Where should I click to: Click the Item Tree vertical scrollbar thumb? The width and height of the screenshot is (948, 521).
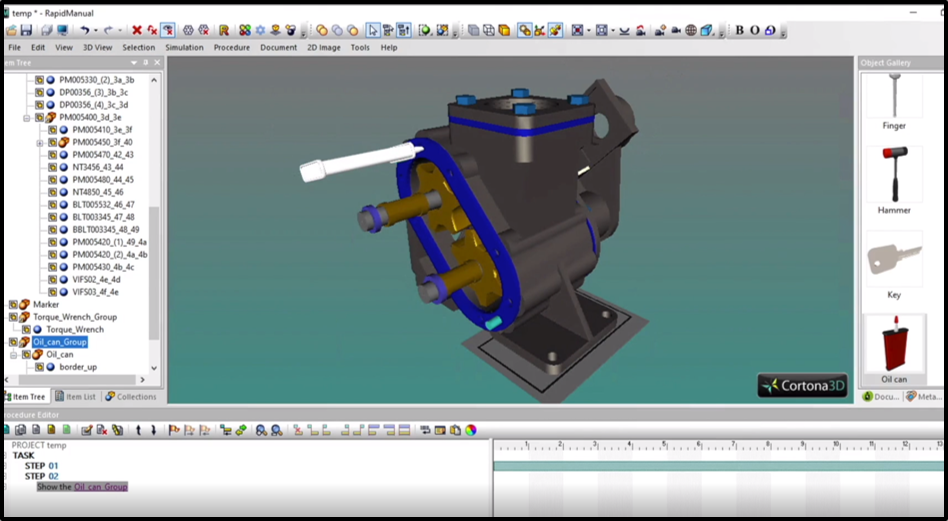click(x=154, y=272)
